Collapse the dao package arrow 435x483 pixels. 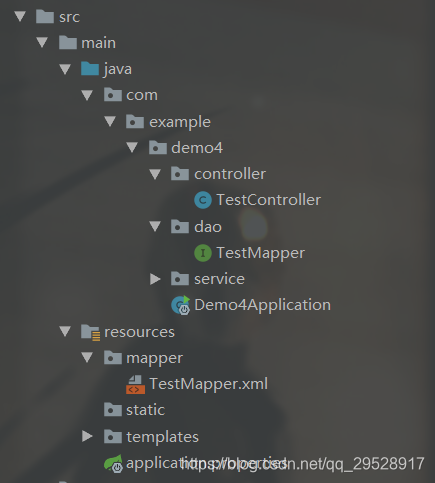click(x=155, y=226)
